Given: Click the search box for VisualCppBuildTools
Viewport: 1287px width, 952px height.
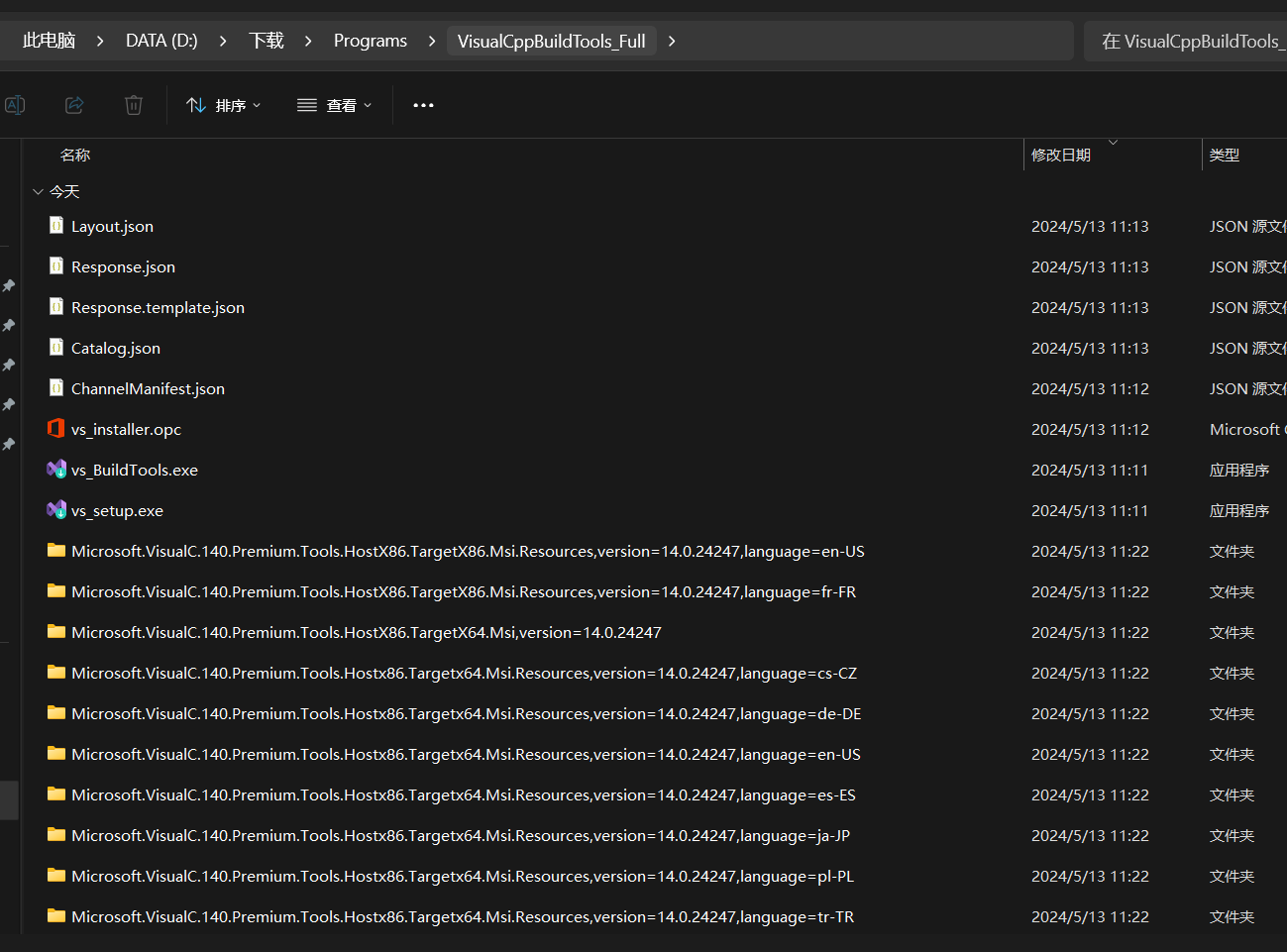Looking at the screenshot, I should 1186,41.
